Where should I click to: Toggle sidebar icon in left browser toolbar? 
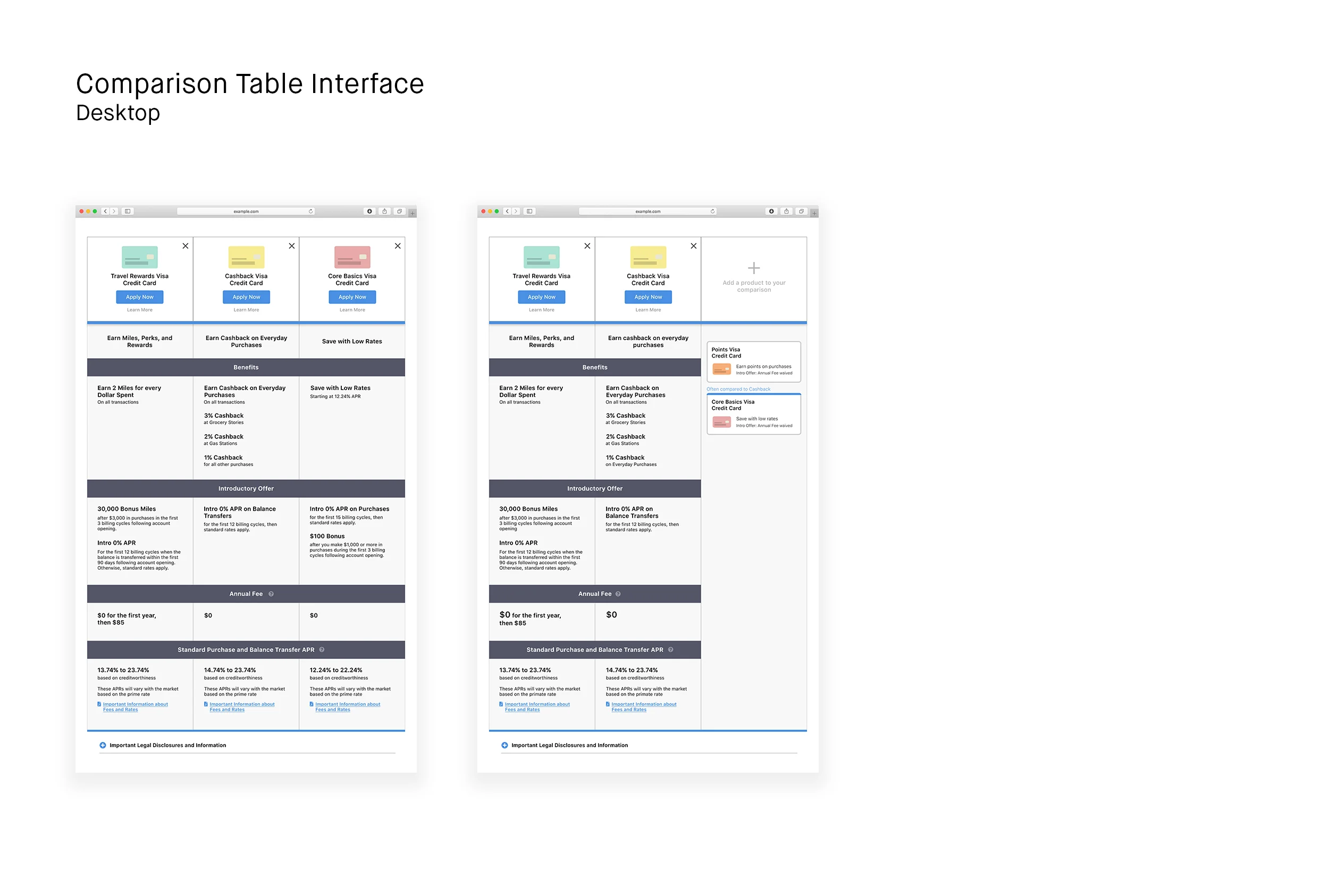point(128,212)
